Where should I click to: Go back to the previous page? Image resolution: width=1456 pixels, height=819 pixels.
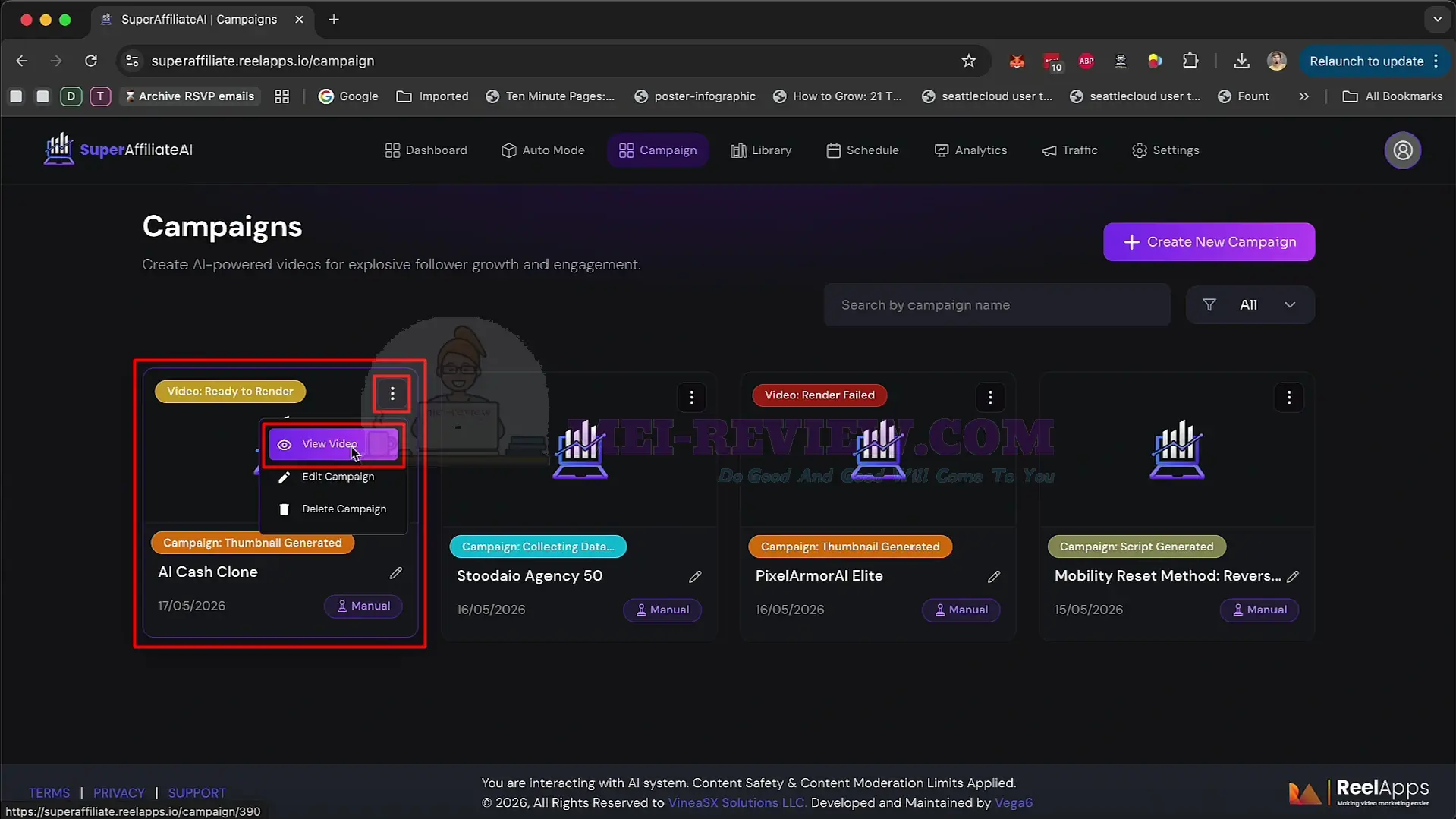coord(22,61)
